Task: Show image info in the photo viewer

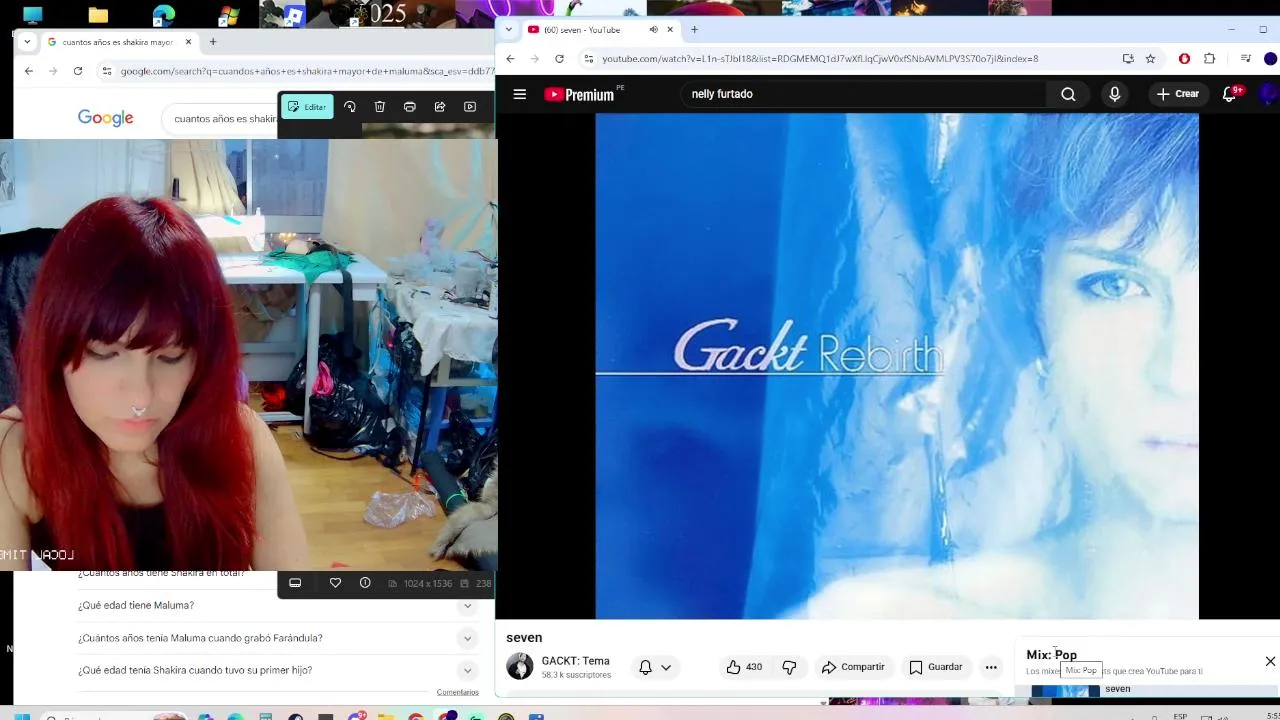Action: point(365,583)
